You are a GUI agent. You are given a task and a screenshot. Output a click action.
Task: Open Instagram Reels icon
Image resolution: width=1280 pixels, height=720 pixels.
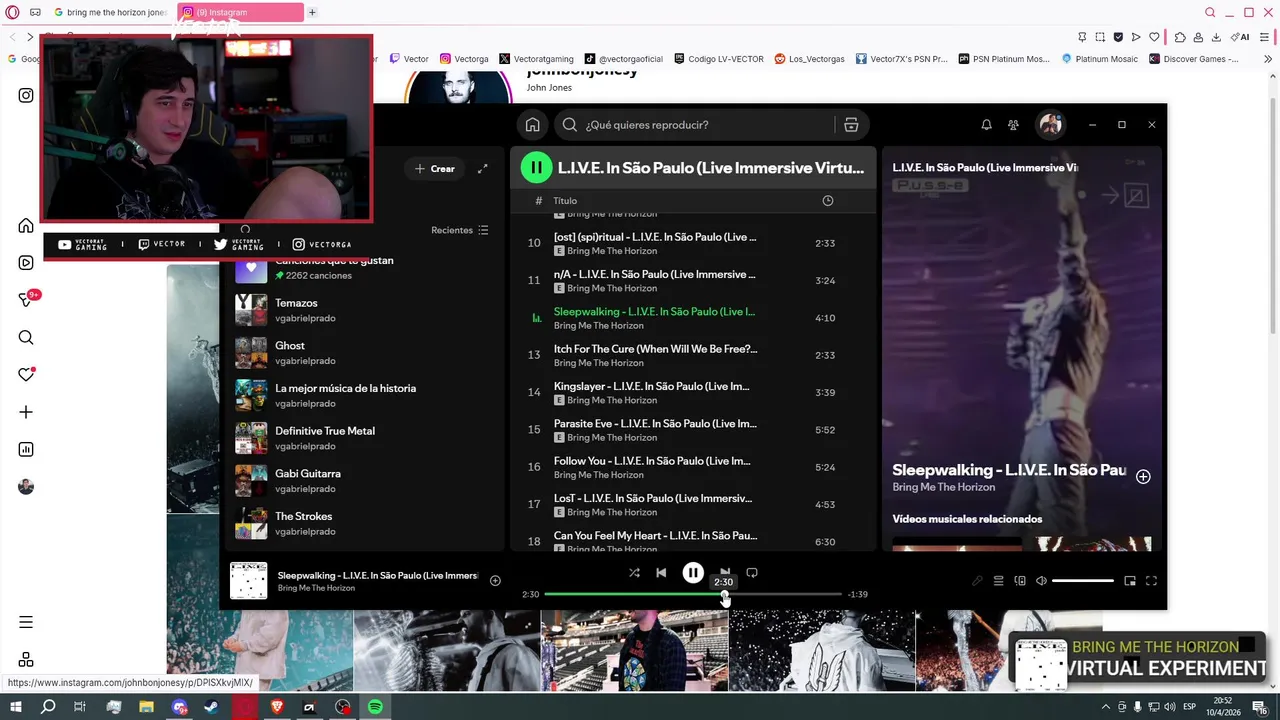pos(26,263)
